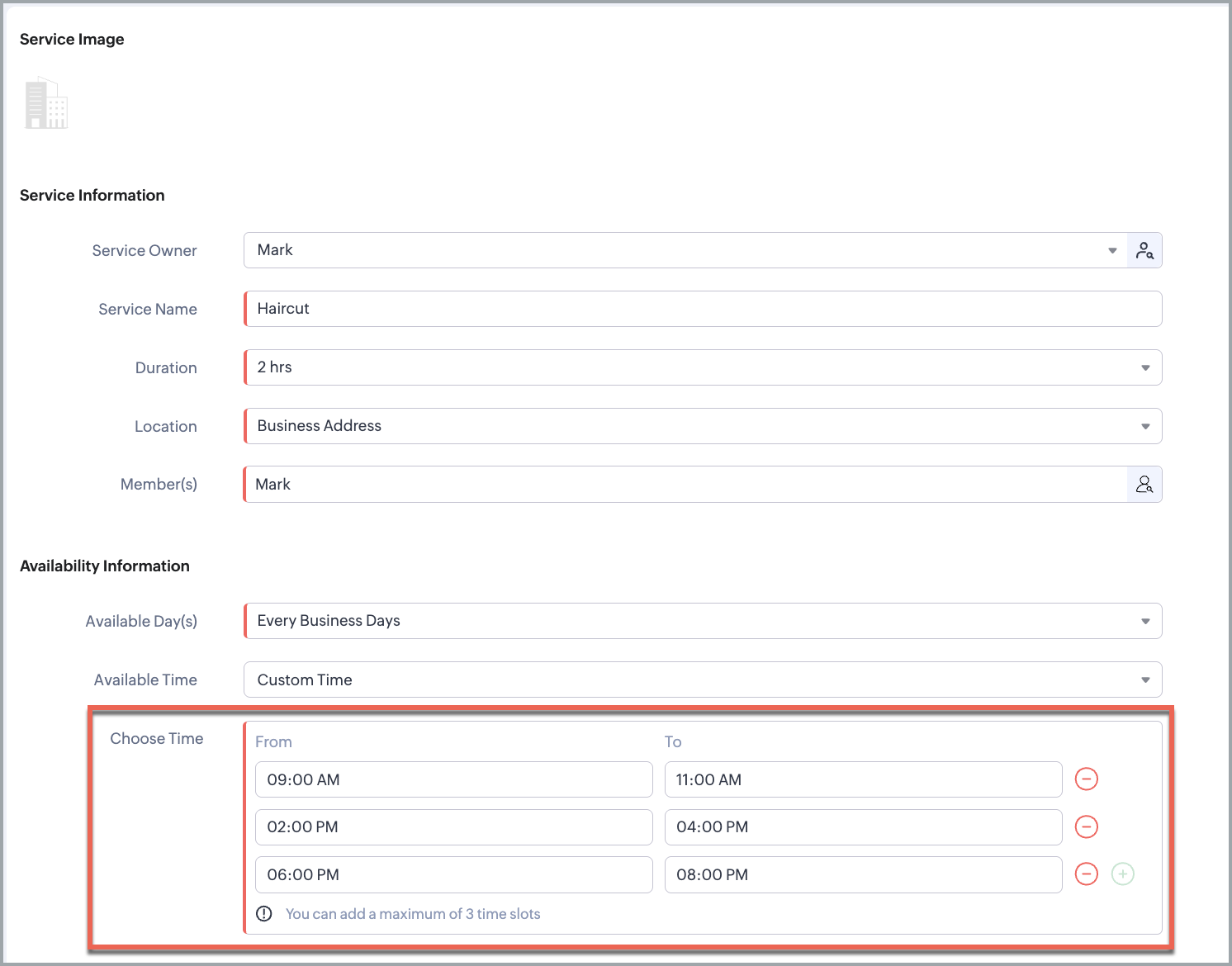
Task: Click the info icon beside maximum time slots note
Action: [x=264, y=913]
